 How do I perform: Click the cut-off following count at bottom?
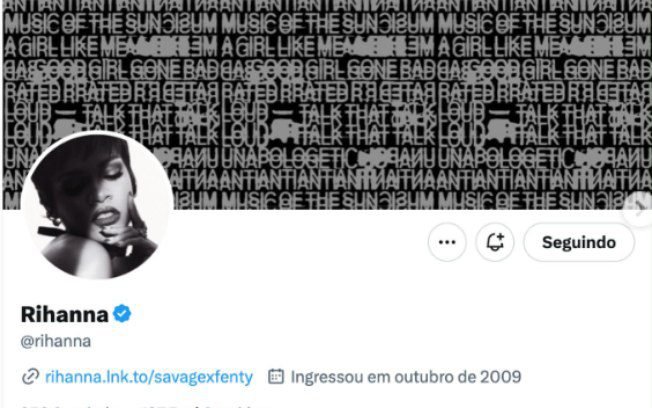71,406
